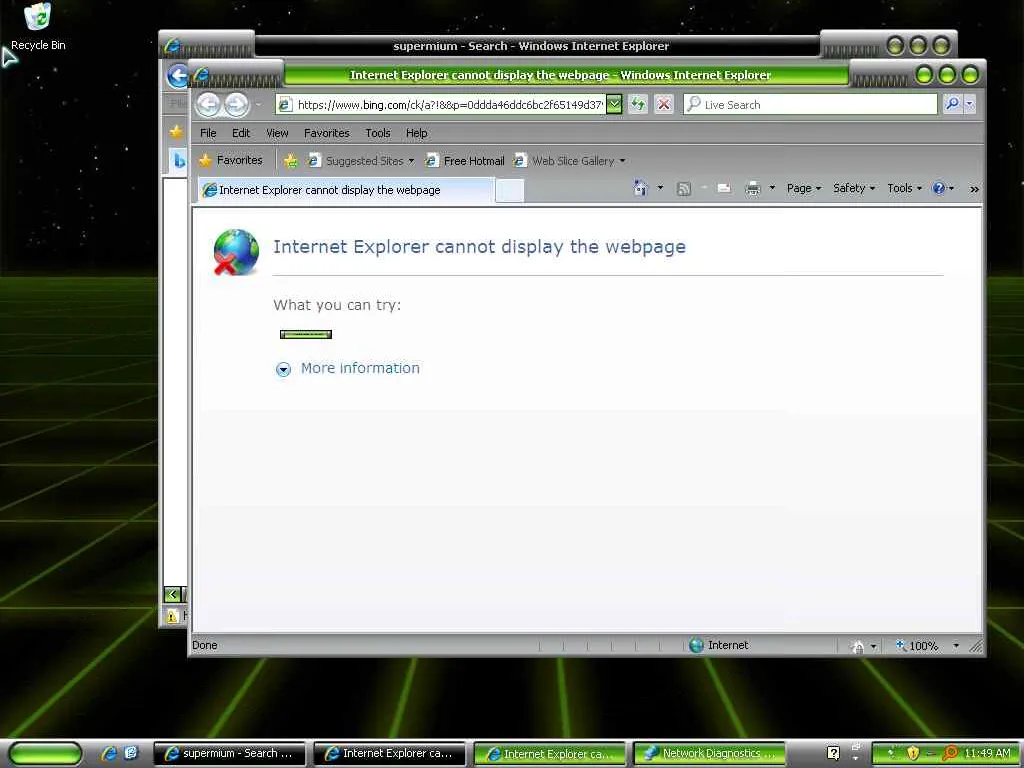Open the Suggested Sites favorites link
The height and width of the screenshot is (768, 1024).
click(x=356, y=161)
